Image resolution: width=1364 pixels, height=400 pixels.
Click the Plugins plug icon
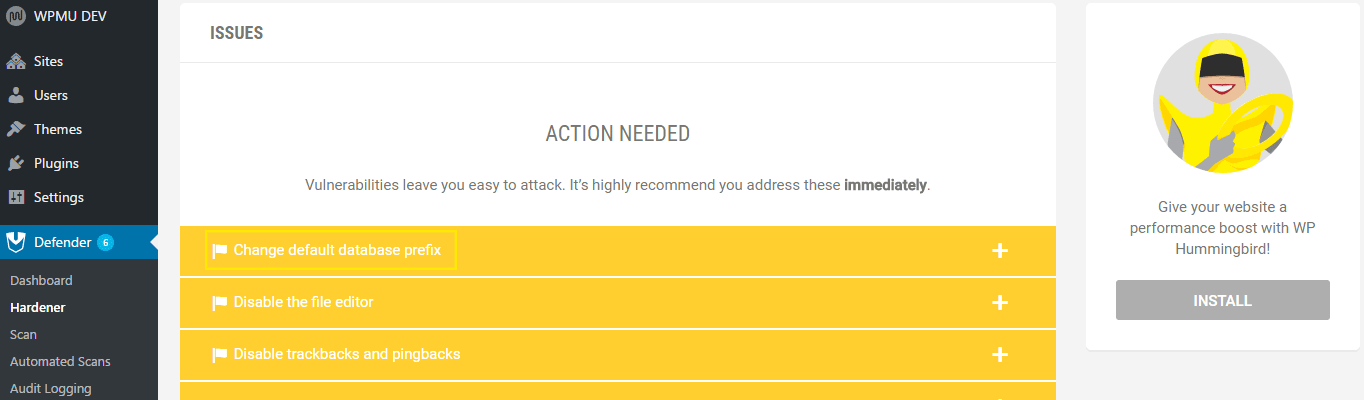coord(16,163)
